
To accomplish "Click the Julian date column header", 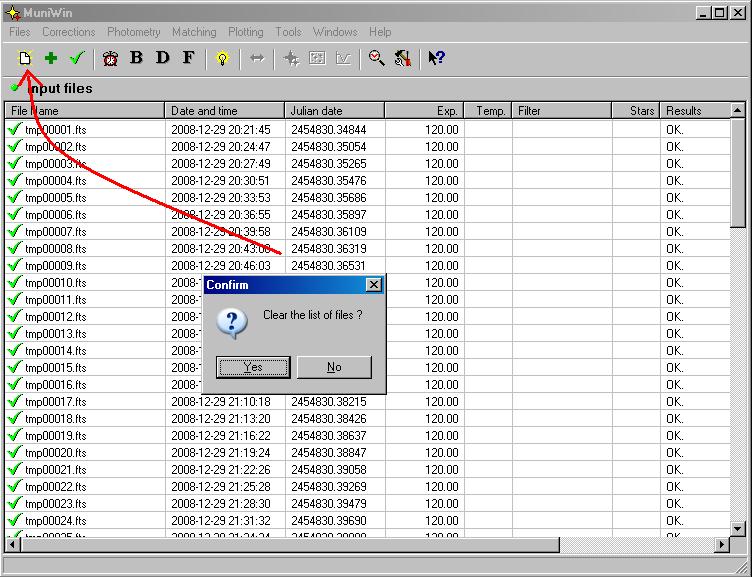I will (334, 111).
